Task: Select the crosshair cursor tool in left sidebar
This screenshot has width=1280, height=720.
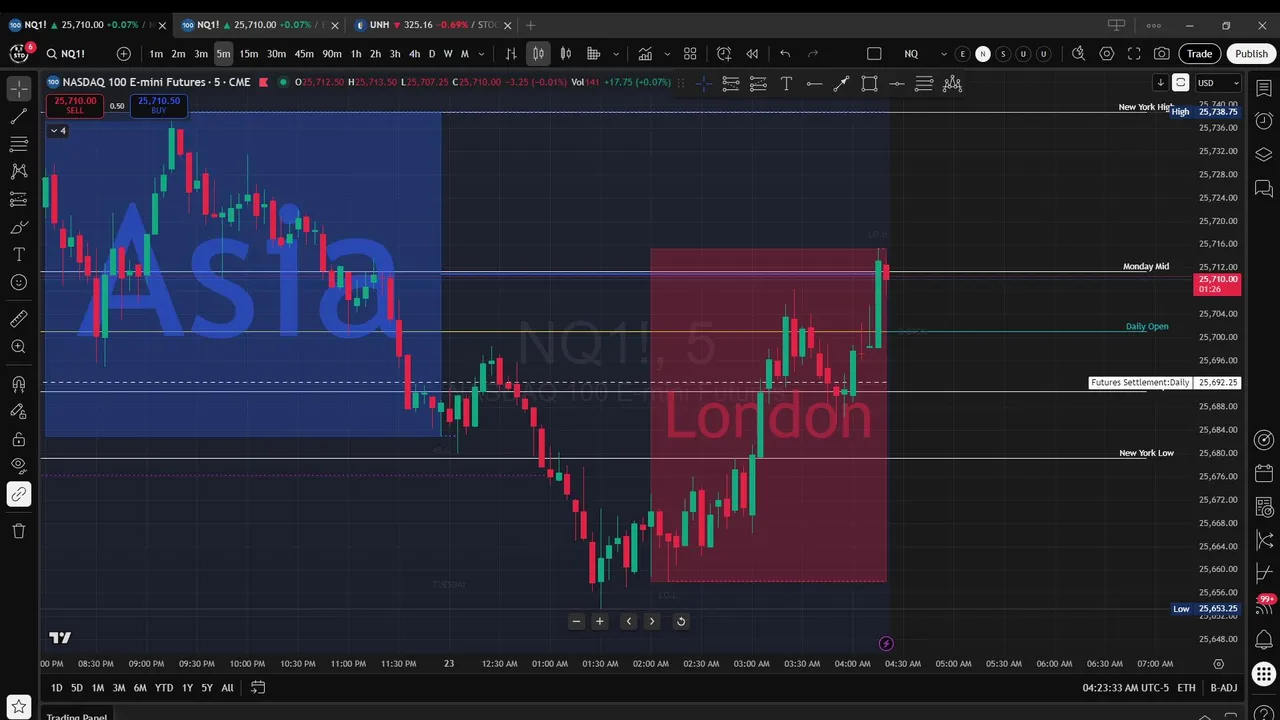Action: point(19,89)
